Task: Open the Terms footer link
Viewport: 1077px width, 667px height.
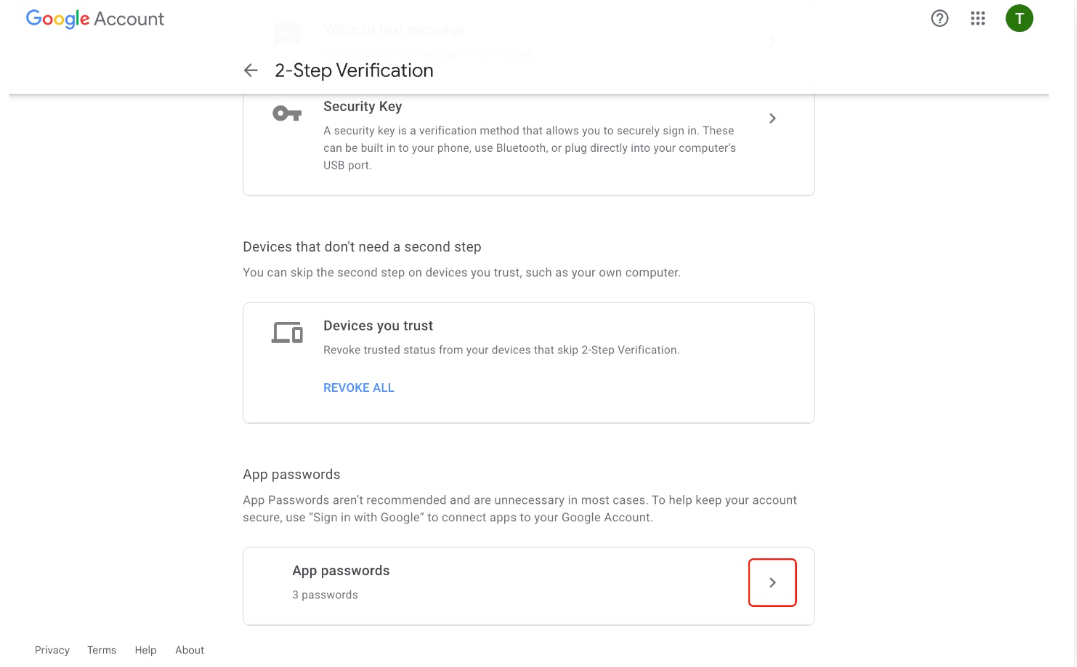Action: [102, 650]
